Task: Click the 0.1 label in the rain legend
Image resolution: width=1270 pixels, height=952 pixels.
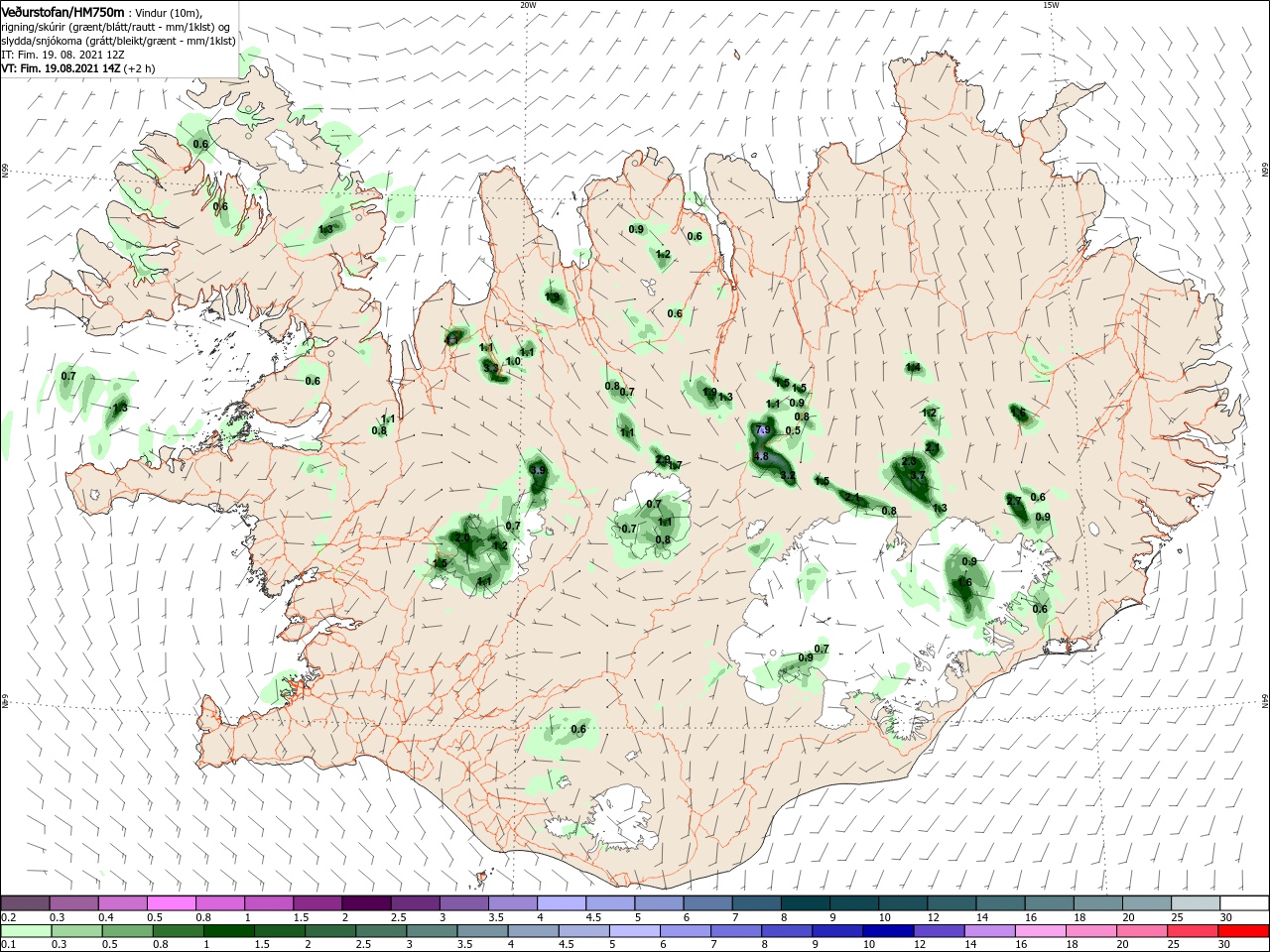Action: point(8,945)
